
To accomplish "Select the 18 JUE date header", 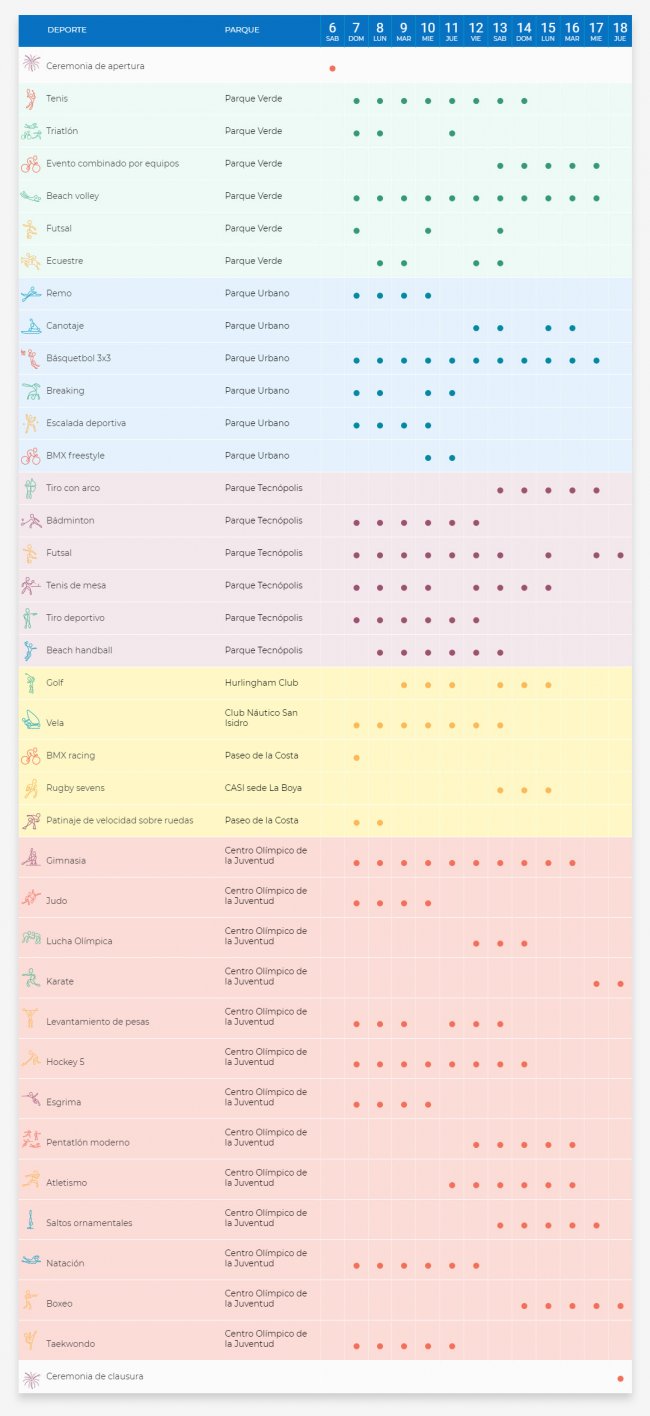I will point(620,31).
